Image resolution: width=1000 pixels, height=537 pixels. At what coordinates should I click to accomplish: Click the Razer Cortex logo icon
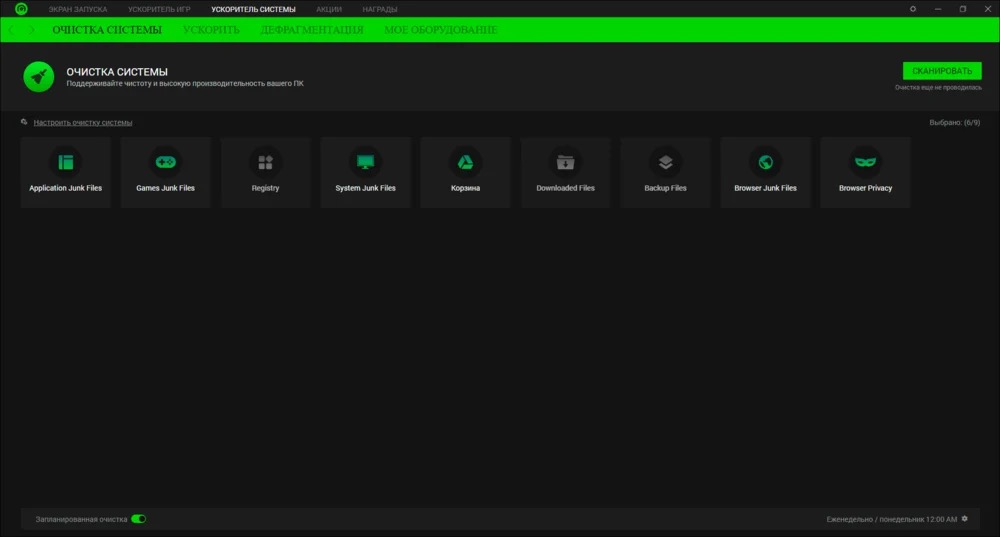coord(21,9)
